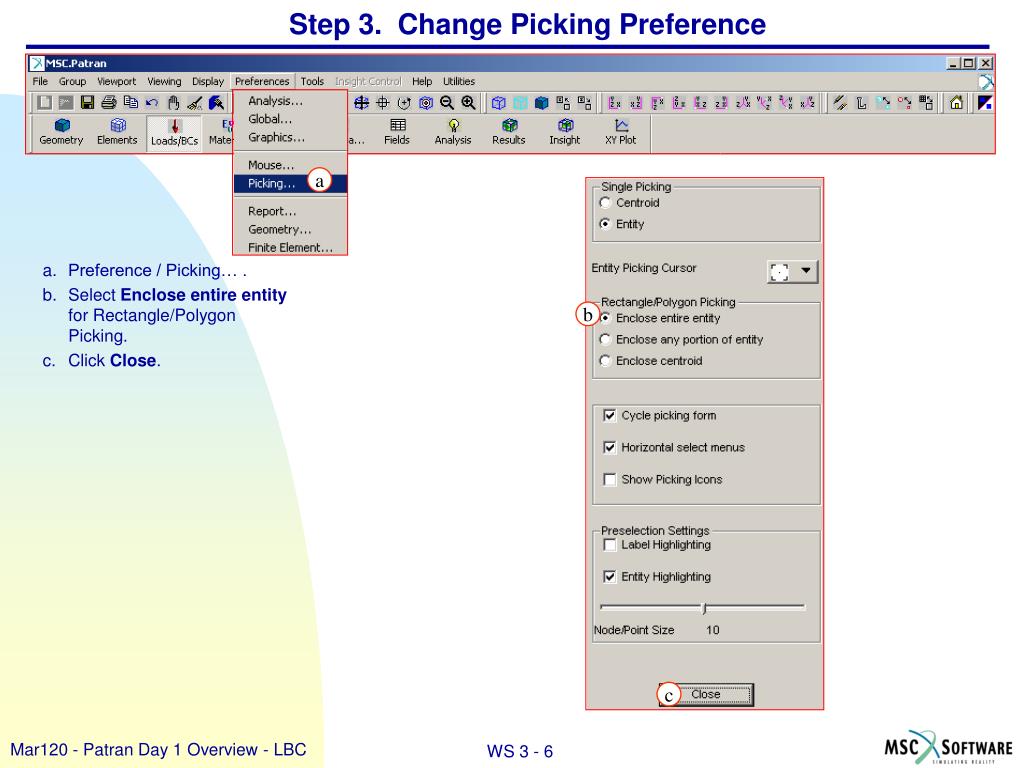Click the Undo arrow icon
This screenshot has height=768, width=1024.
click(x=152, y=103)
